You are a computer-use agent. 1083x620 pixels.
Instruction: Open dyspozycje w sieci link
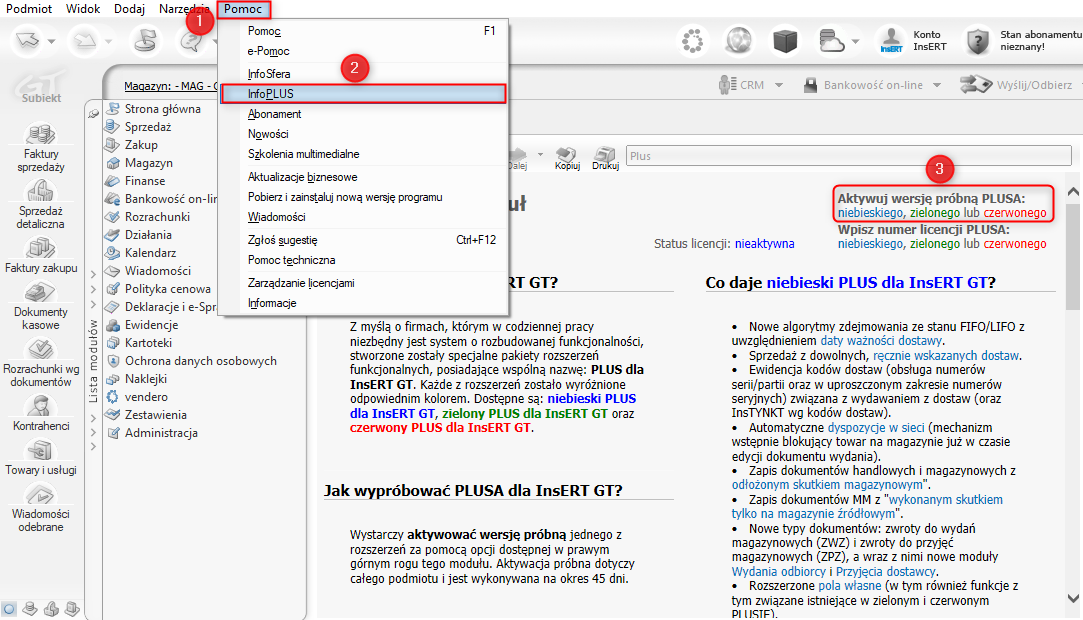click(876, 427)
